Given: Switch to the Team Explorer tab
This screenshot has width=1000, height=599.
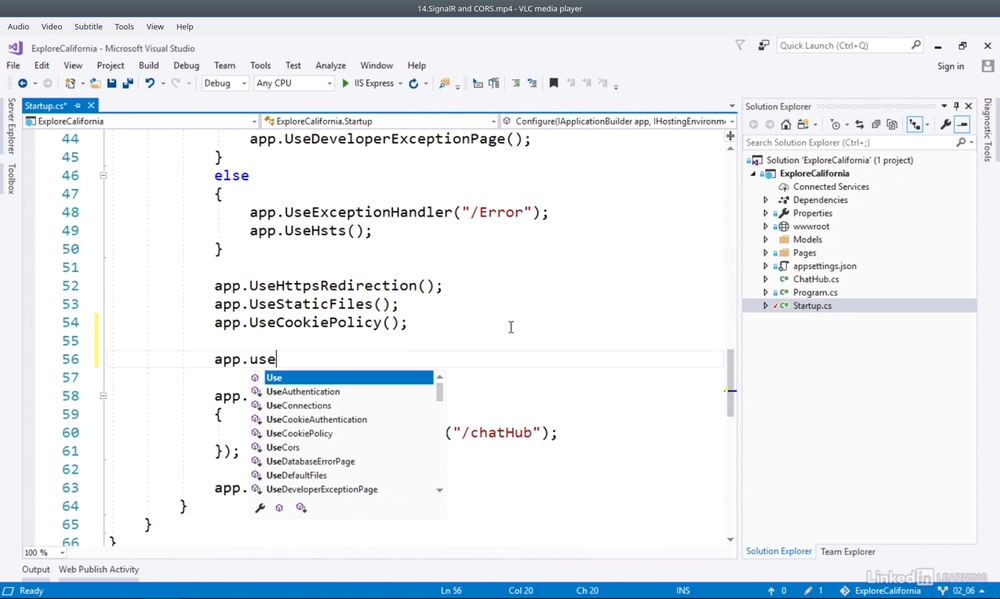Looking at the screenshot, I should pos(848,552).
